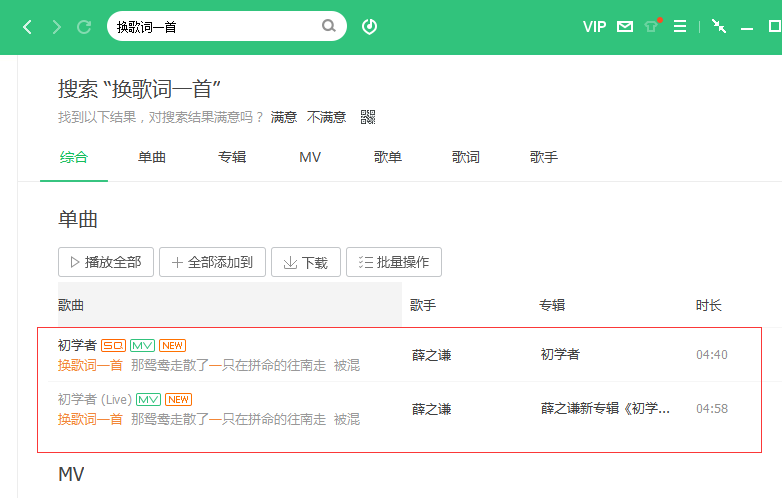Switch to the 专辑 tab
Viewport: 782px width, 498px height.
(x=232, y=157)
